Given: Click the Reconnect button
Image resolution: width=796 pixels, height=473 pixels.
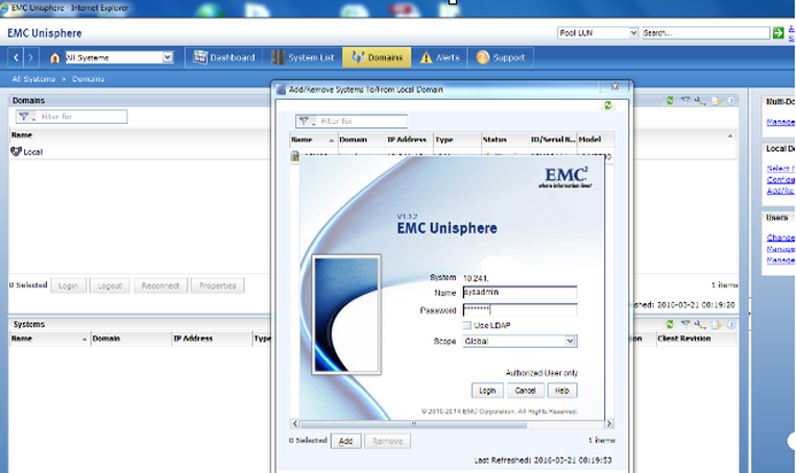Looking at the screenshot, I should [160, 286].
